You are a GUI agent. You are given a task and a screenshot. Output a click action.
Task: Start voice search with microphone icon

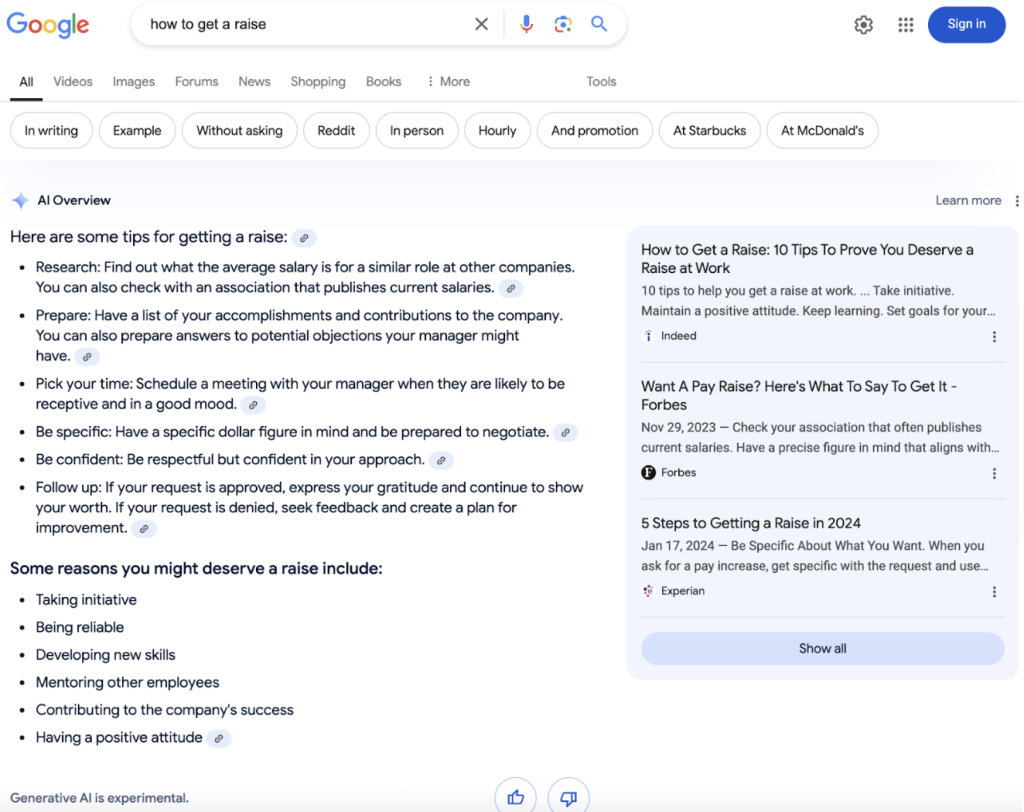[x=526, y=24]
